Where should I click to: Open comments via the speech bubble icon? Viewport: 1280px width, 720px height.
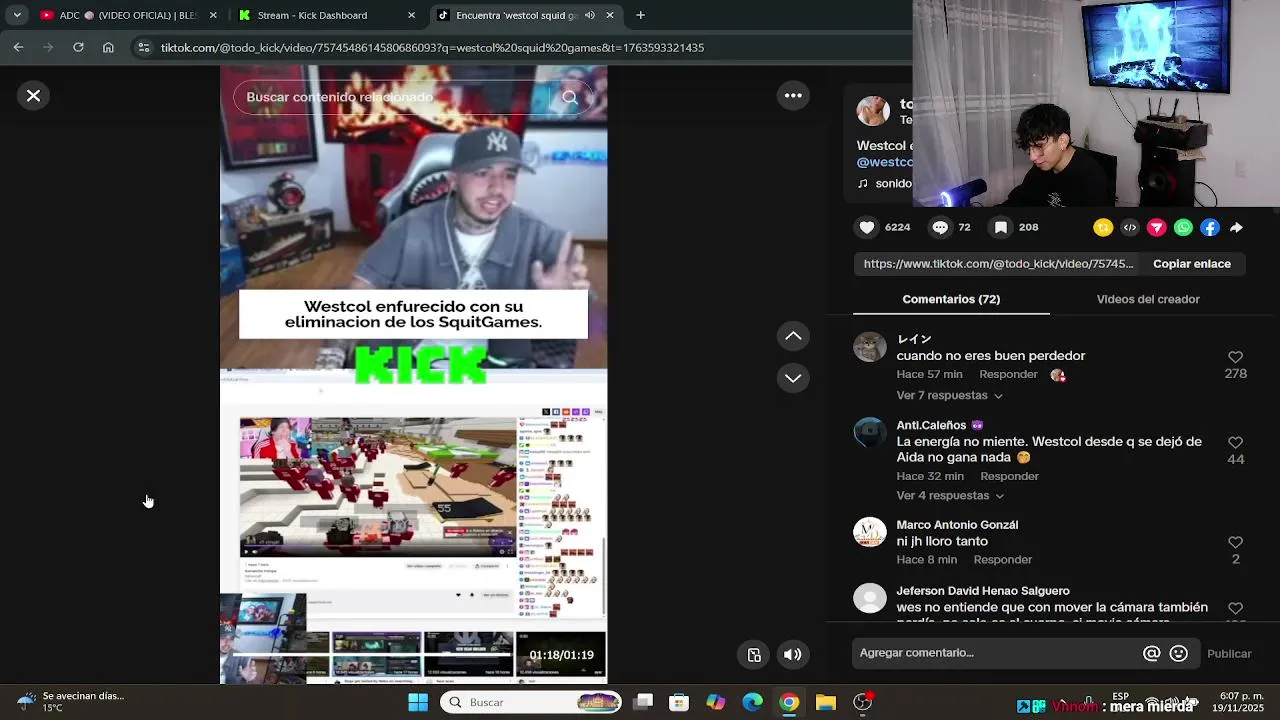(x=940, y=228)
